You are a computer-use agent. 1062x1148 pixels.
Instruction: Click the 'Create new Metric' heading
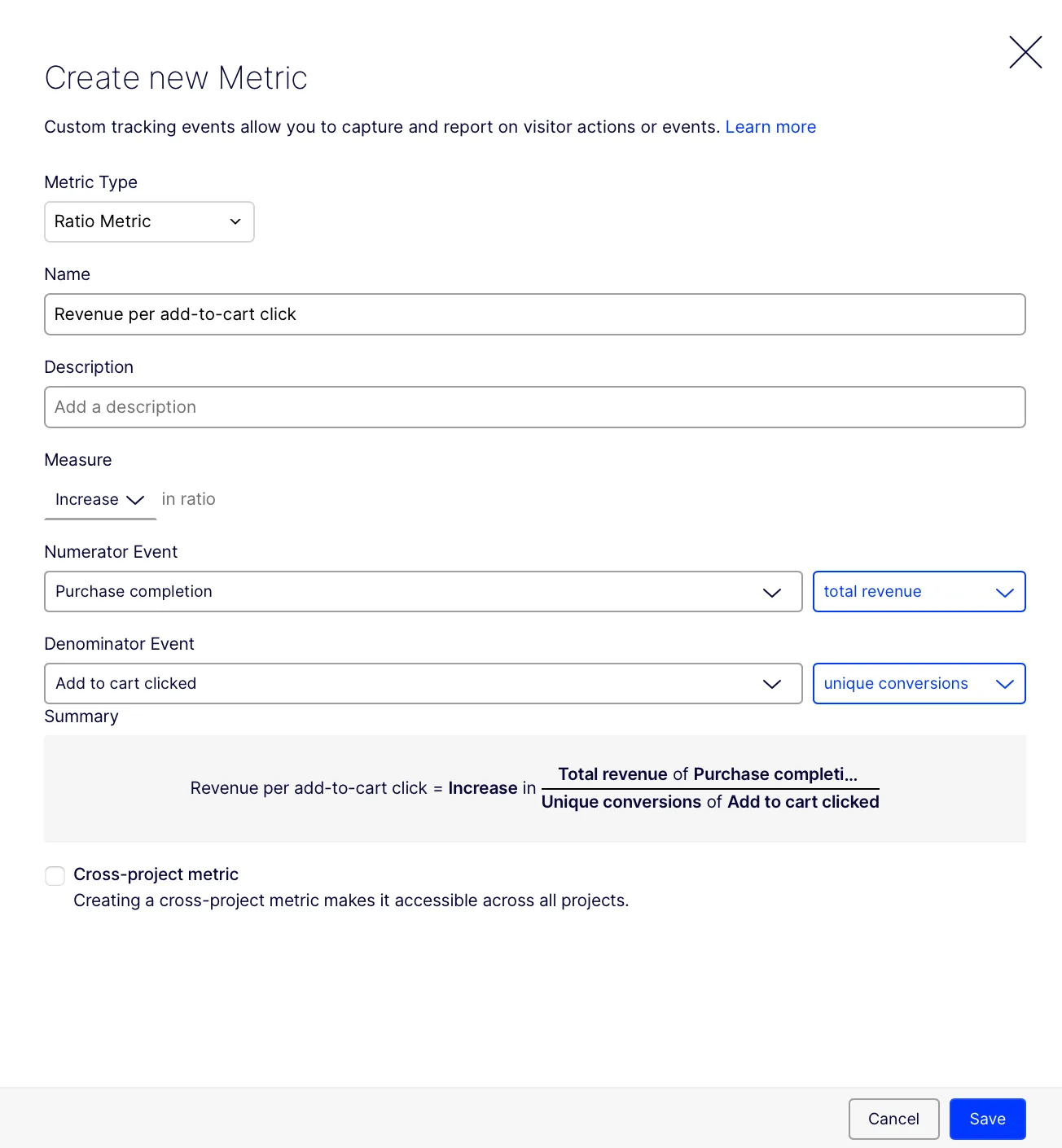tap(176, 78)
